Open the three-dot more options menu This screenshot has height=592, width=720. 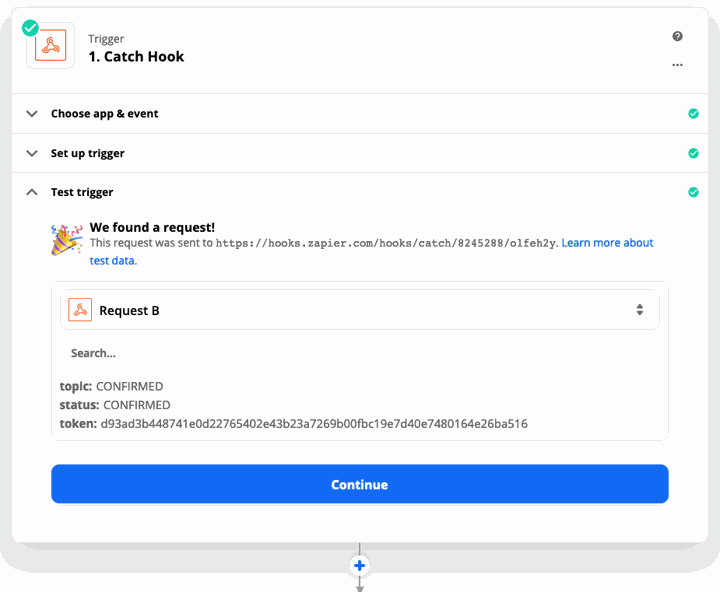coord(677,65)
